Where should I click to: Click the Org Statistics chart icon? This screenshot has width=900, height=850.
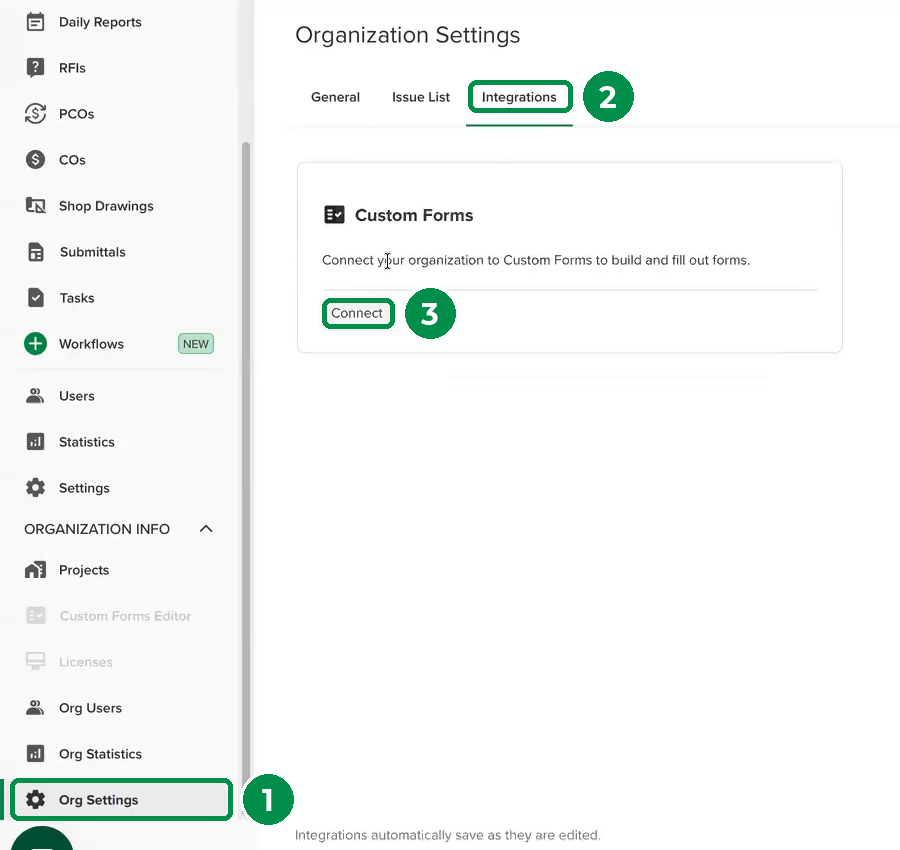[x=35, y=754]
